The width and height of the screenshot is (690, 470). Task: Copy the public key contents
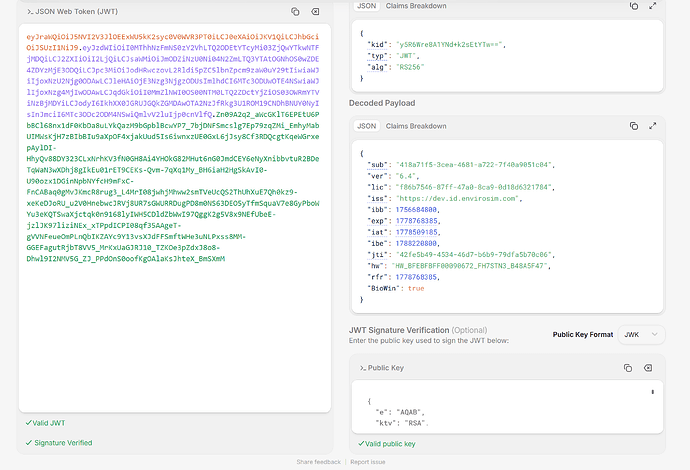(x=628, y=368)
